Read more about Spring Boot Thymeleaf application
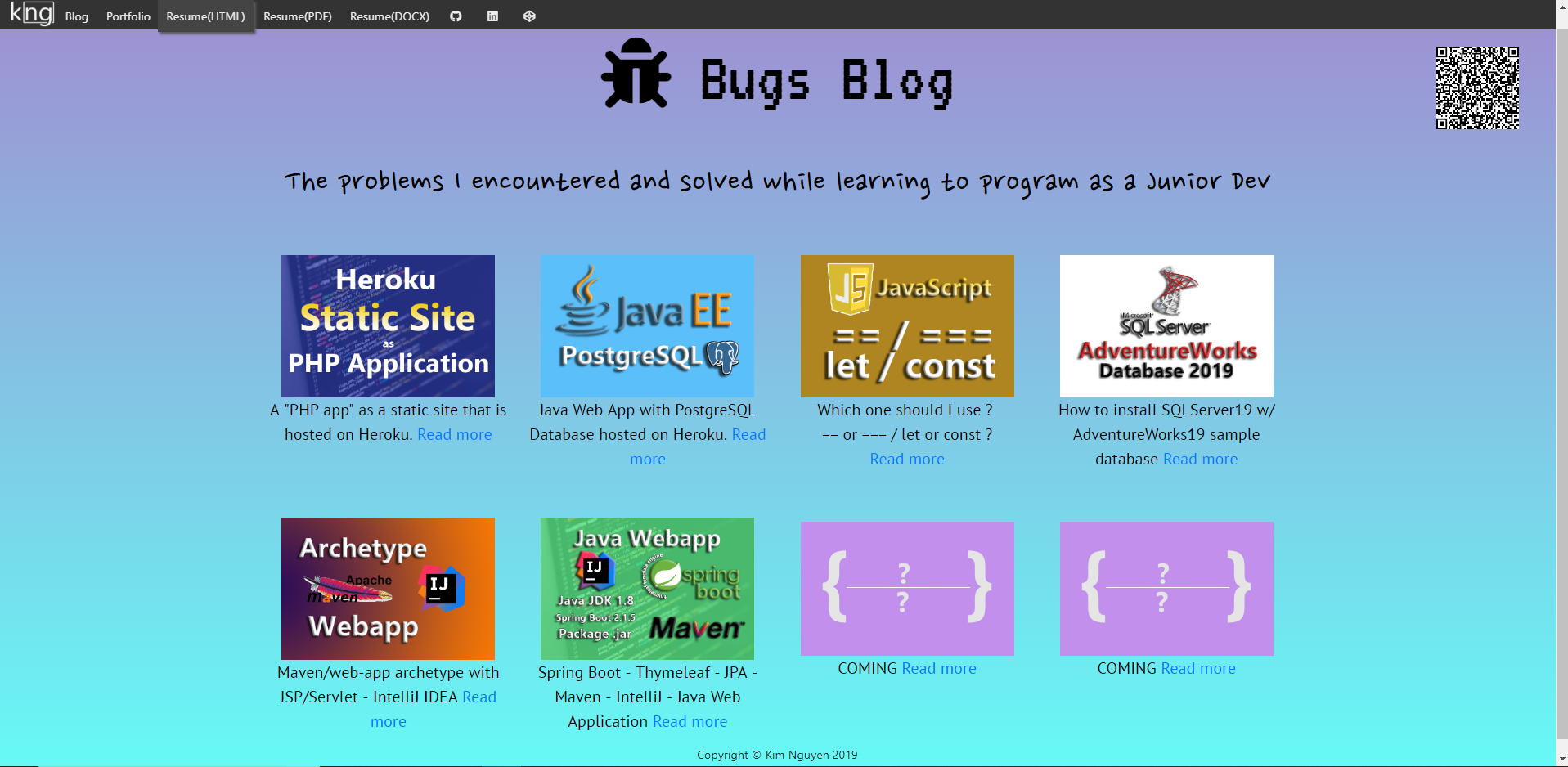 click(690, 721)
